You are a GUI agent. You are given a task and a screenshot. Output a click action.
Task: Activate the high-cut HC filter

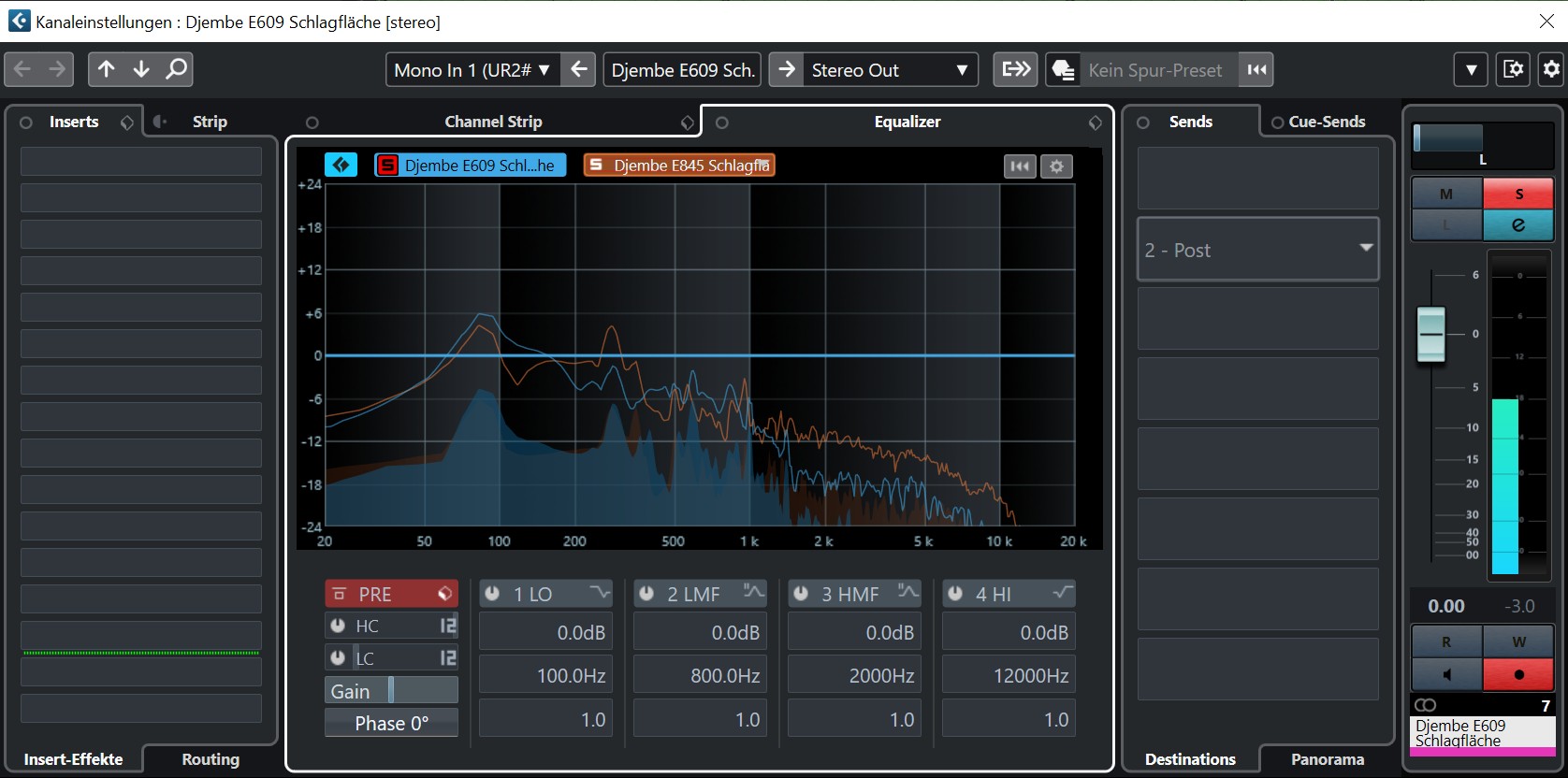[x=338, y=626]
